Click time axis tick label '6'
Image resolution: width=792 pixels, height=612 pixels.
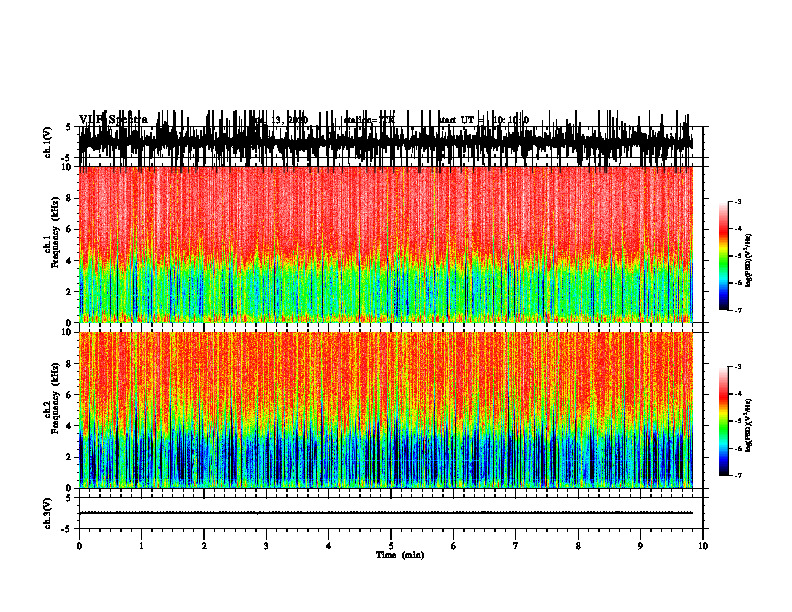point(454,546)
